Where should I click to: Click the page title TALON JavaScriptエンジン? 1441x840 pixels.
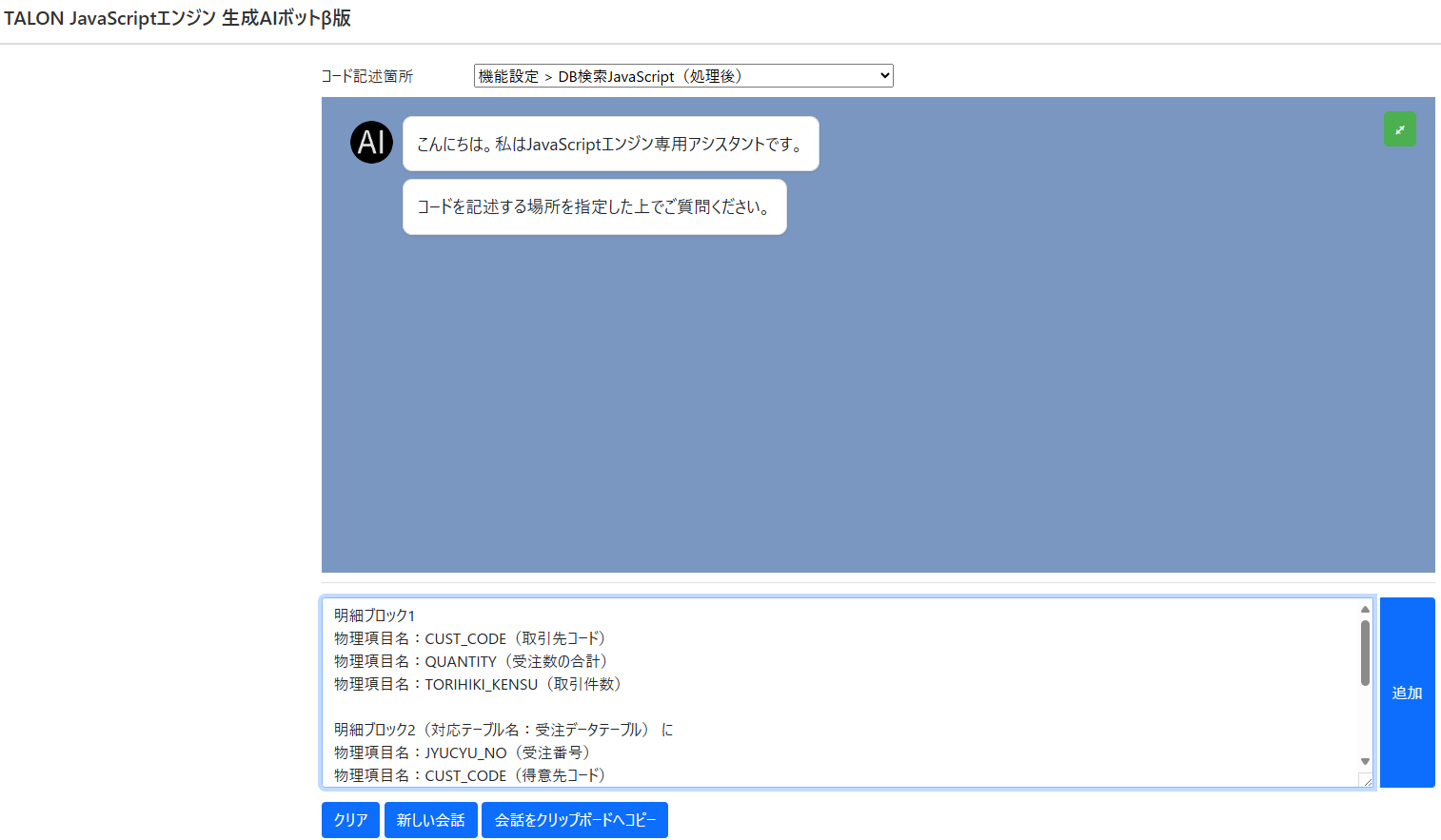[178, 18]
